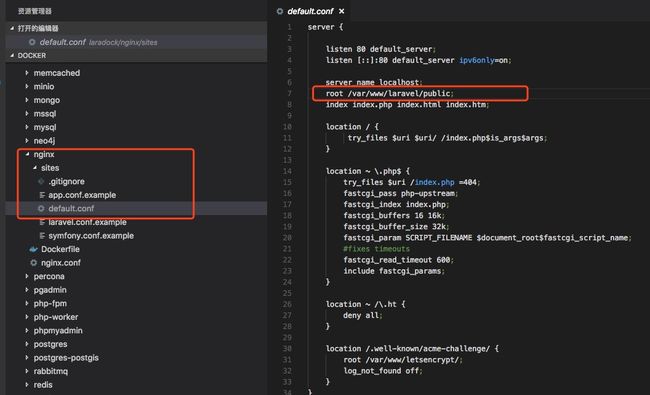Expand the redis folder arrow
This screenshot has width=650, height=395.
(x=27, y=385)
